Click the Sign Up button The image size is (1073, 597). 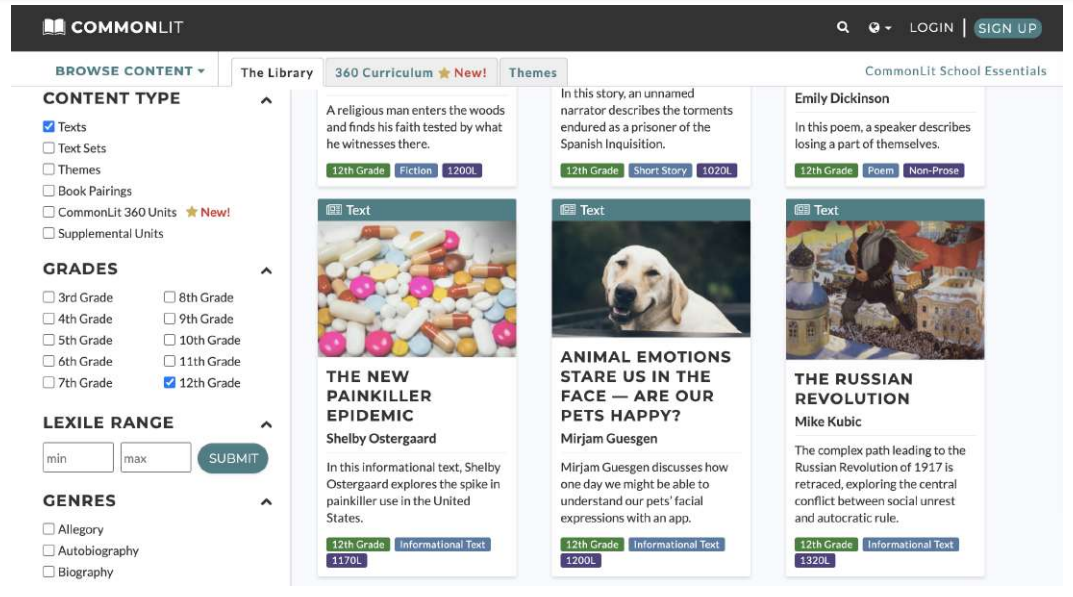tap(1007, 28)
